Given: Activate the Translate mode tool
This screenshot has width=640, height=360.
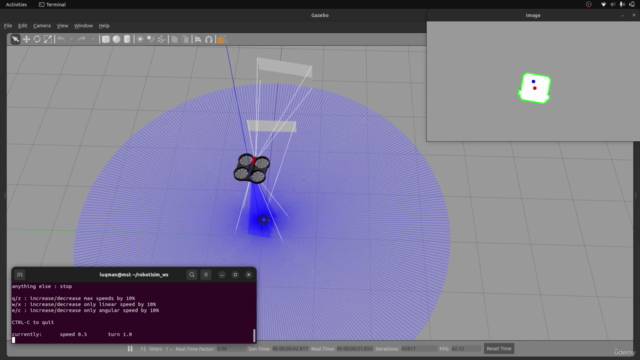Looking at the screenshot, I should point(26,39).
